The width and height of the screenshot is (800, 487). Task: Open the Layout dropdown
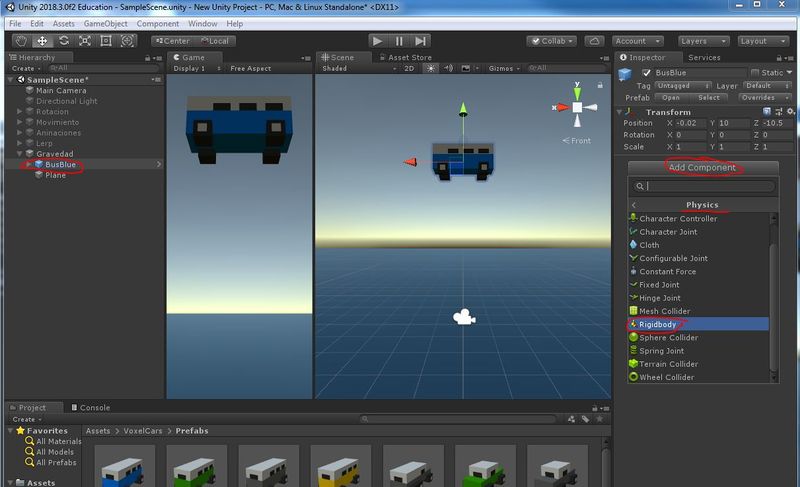click(x=763, y=41)
